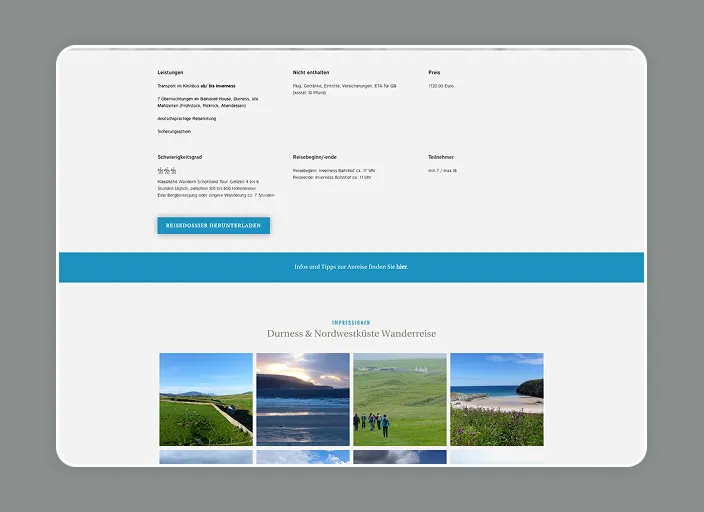
Task: Open the photo of hikers on meadow
Action: (x=399, y=399)
